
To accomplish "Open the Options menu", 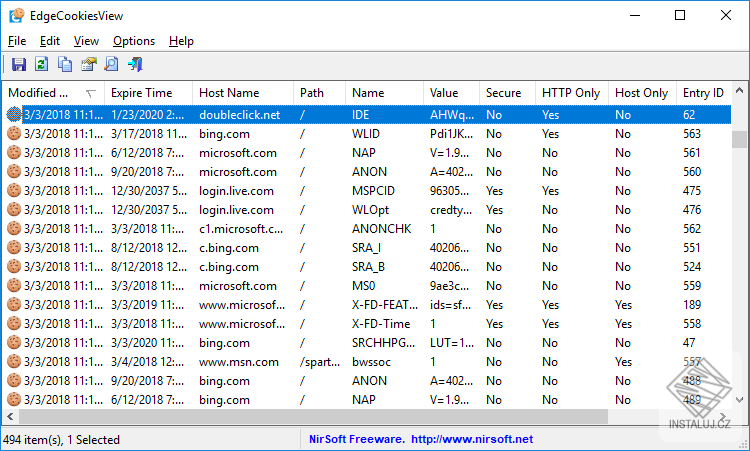I will pyautogui.click(x=134, y=41).
